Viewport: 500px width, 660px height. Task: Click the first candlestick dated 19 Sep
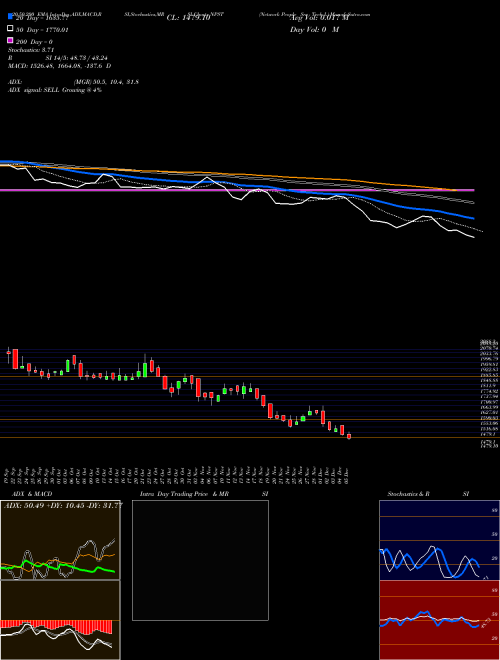click(x=8, y=354)
